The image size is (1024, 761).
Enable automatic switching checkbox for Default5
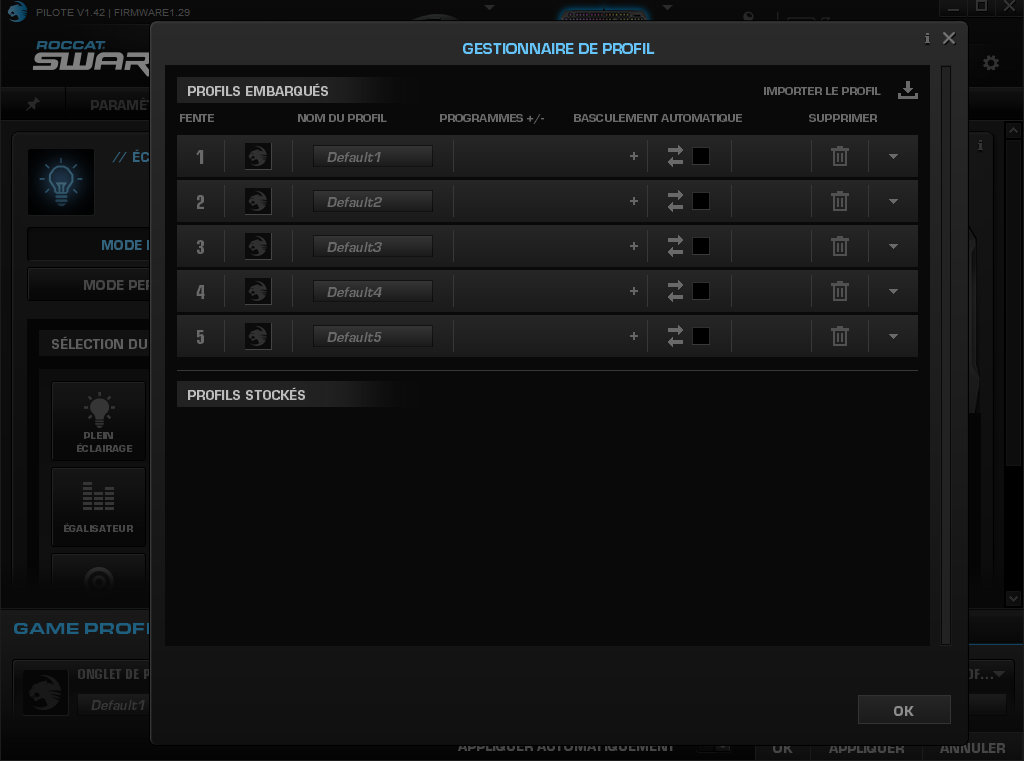coord(701,336)
